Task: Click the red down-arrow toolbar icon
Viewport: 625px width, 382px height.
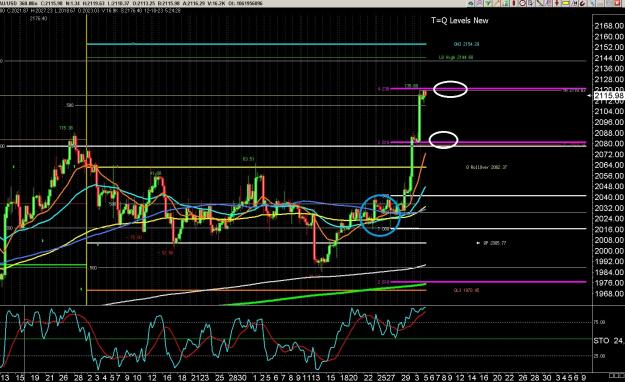Action: click(x=556, y=3)
